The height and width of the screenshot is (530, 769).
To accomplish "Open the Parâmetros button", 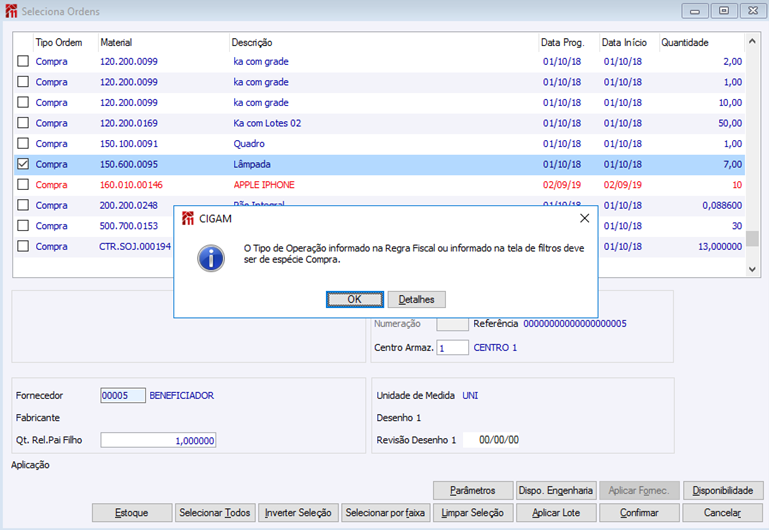I will [x=473, y=490].
